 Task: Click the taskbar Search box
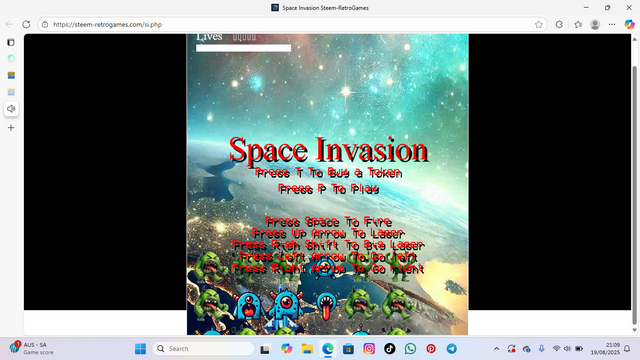(x=203, y=349)
